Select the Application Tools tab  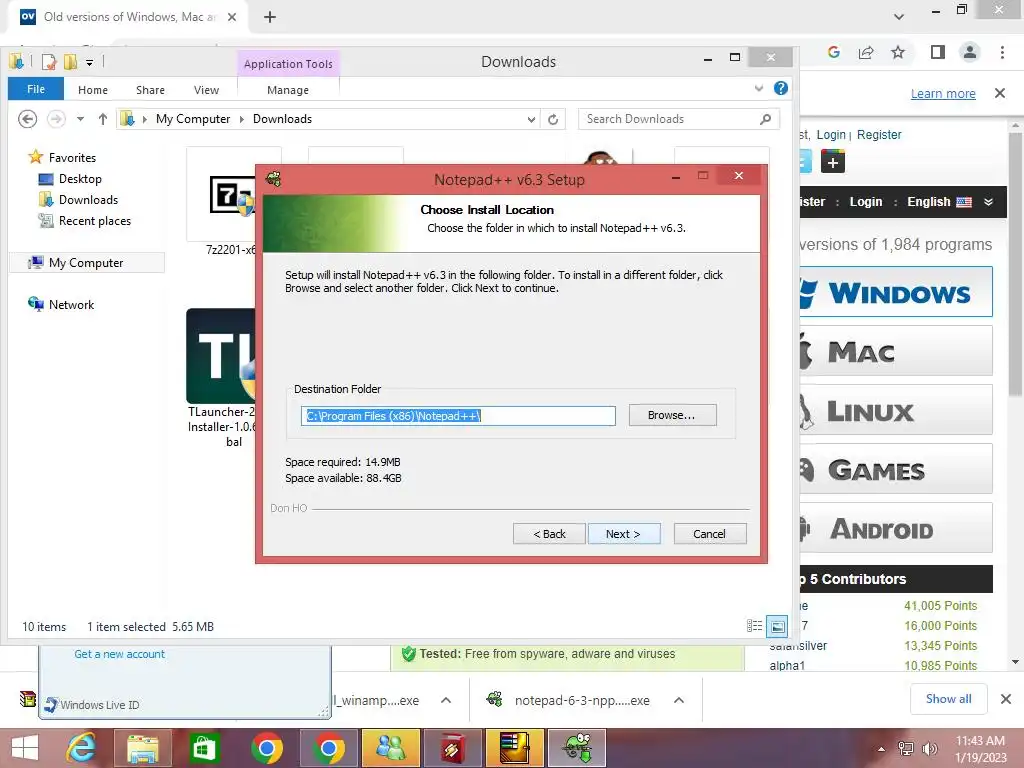[288, 63]
